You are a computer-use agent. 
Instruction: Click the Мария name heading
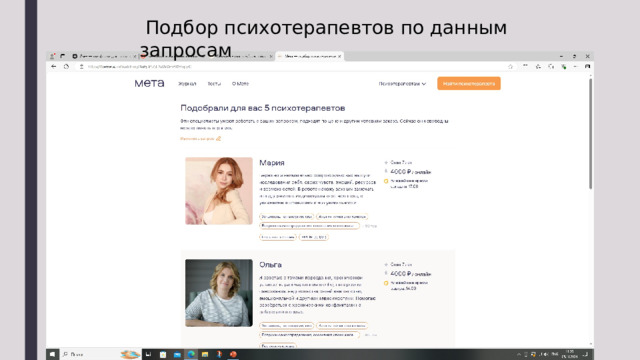(272, 162)
